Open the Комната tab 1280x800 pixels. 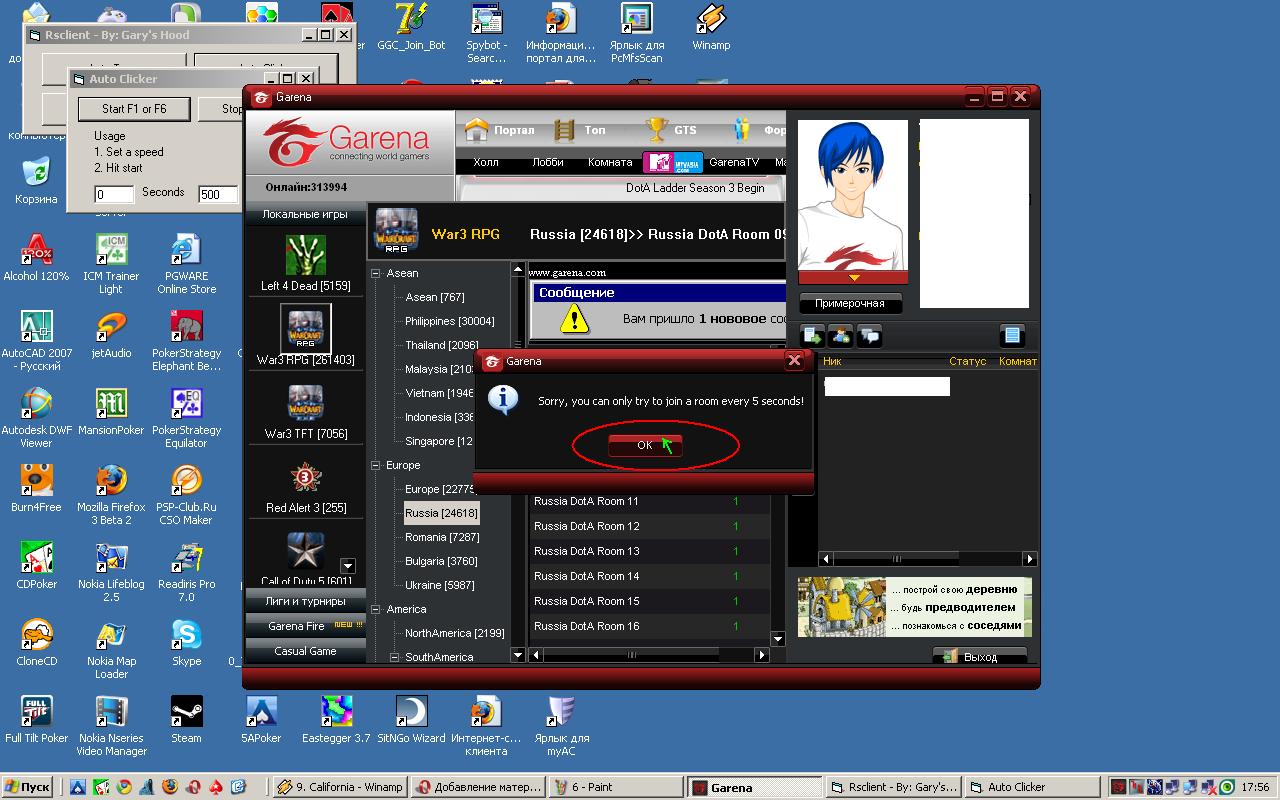click(x=610, y=162)
